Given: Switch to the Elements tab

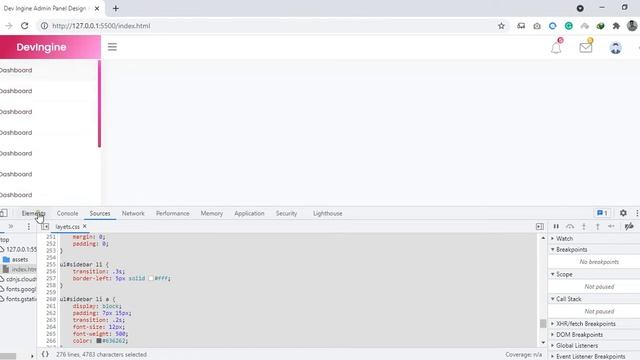Looking at the screenshot, I should [33, 213].
